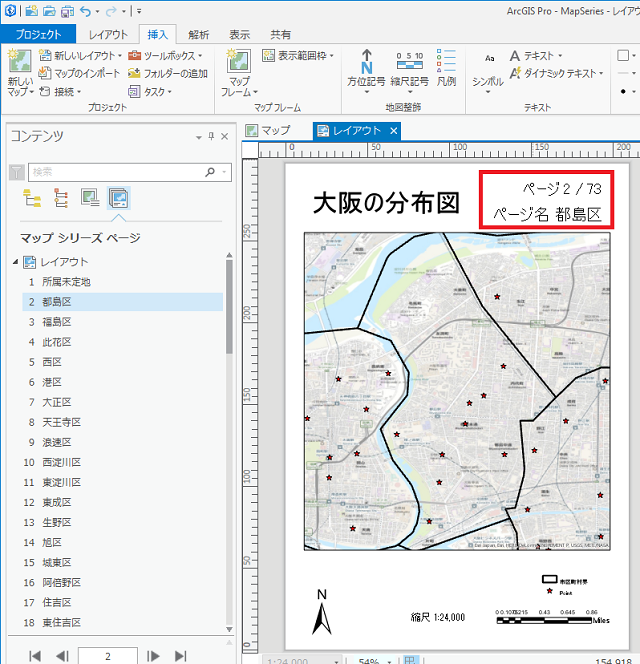Select page 6 港区
The height and width of the screenshot is (664, 640).
coord(122,382)
